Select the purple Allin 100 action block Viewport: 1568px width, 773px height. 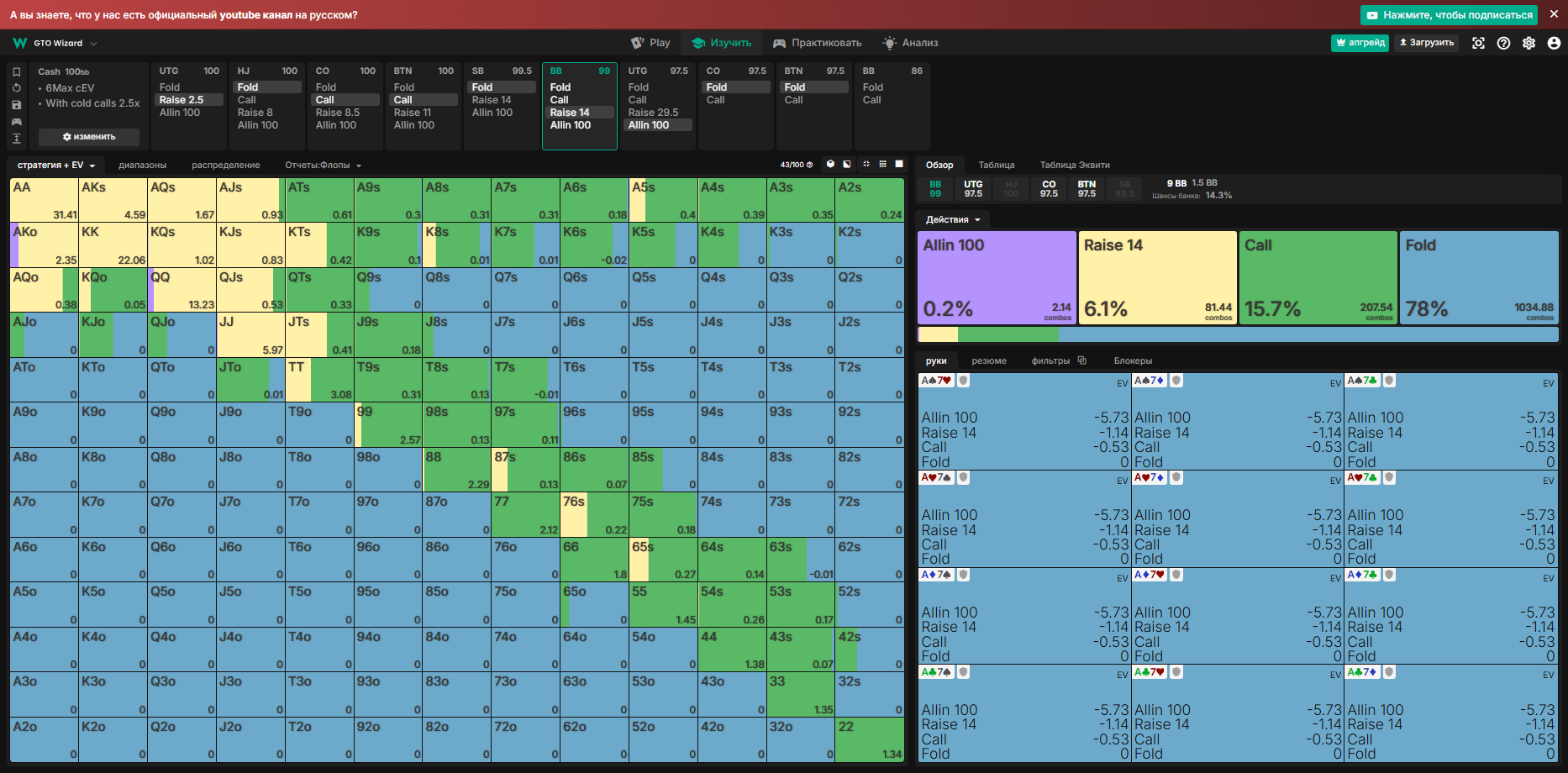tap(997, 278)
